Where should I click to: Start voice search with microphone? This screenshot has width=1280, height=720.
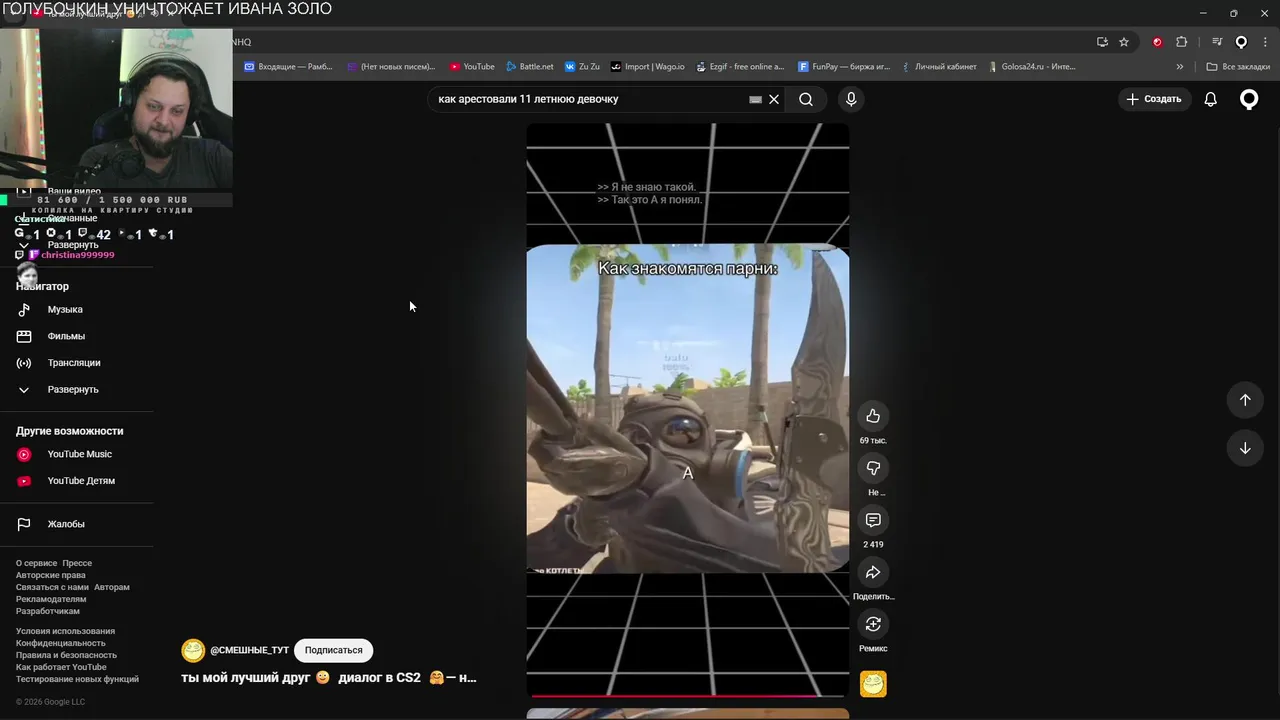coord(851,99)
